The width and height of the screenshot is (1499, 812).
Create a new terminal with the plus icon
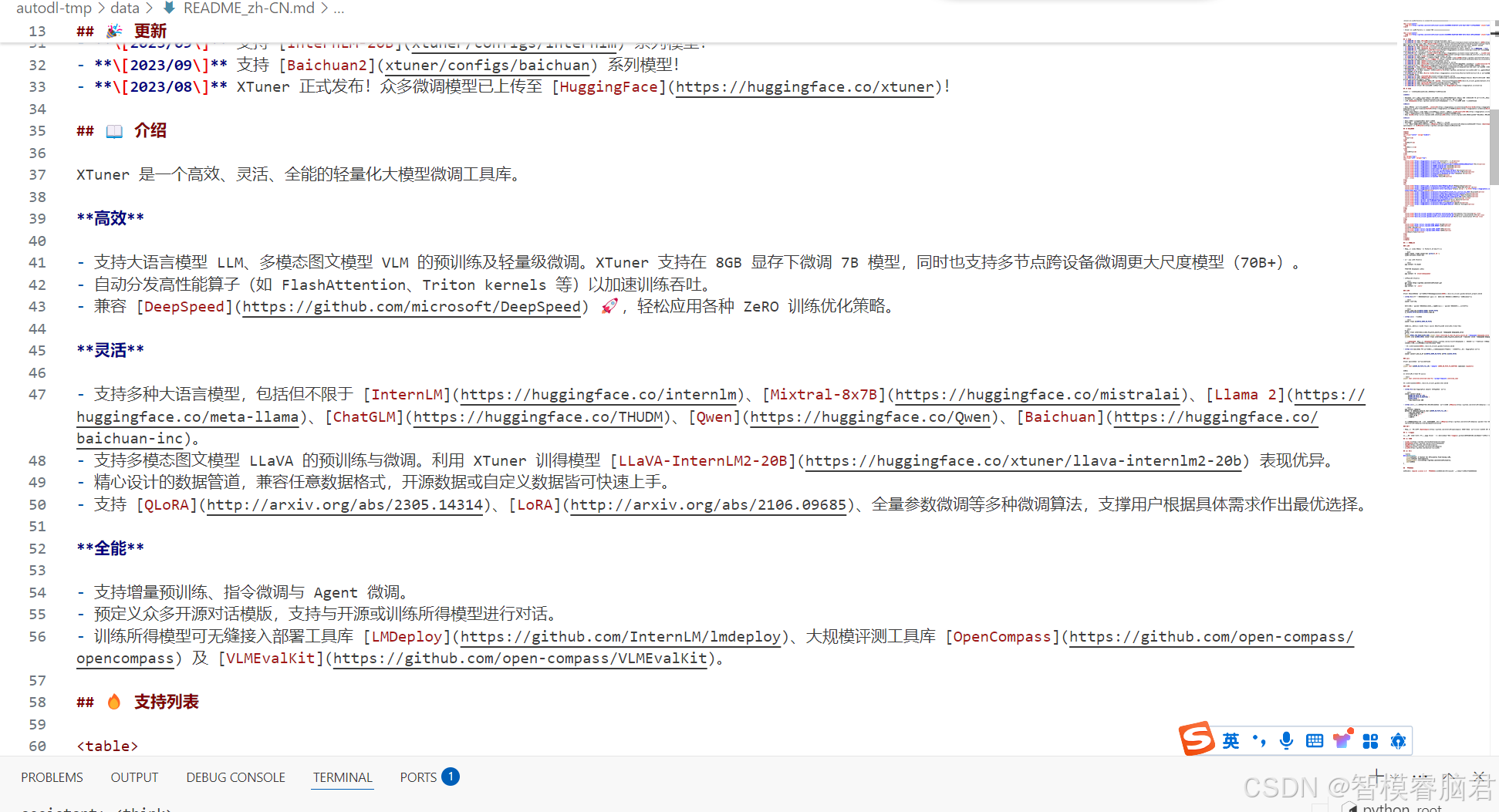click(1376, 776)
